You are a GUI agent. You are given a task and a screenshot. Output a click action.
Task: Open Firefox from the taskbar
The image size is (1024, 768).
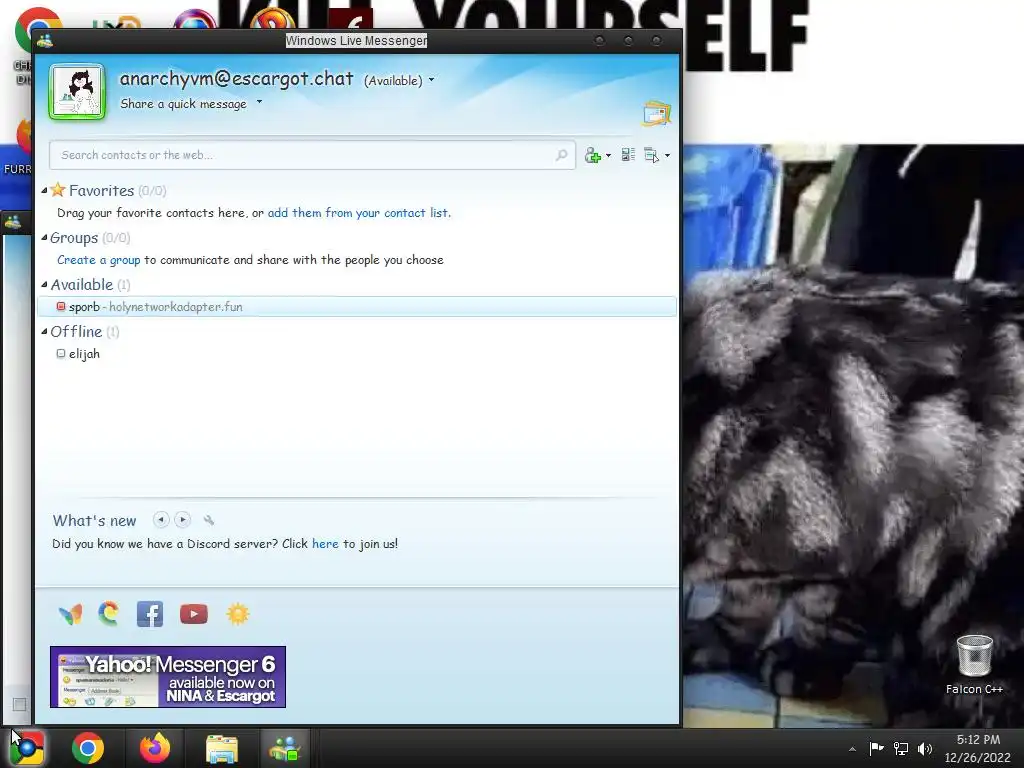pos(155,748)
